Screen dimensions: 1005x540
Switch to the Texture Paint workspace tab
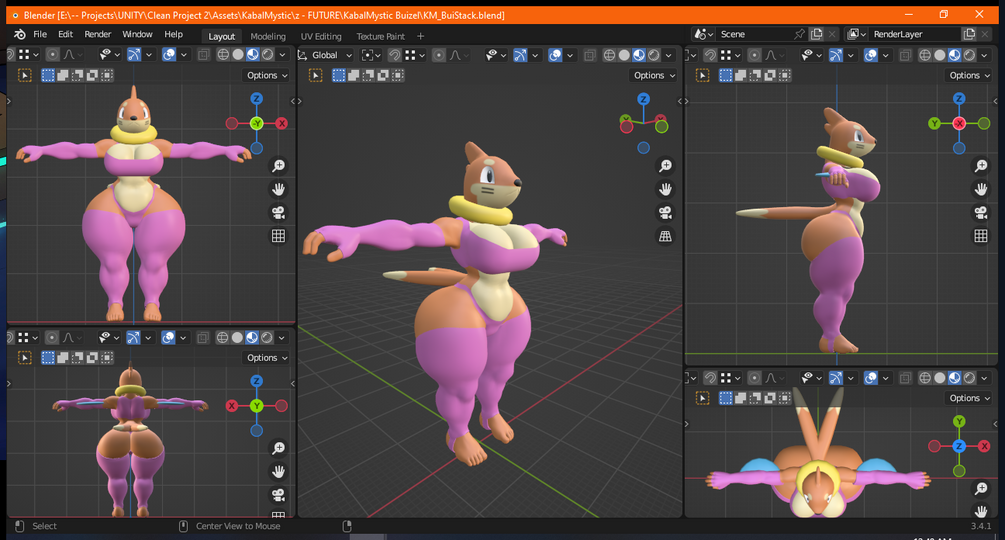tap(381, 37)
